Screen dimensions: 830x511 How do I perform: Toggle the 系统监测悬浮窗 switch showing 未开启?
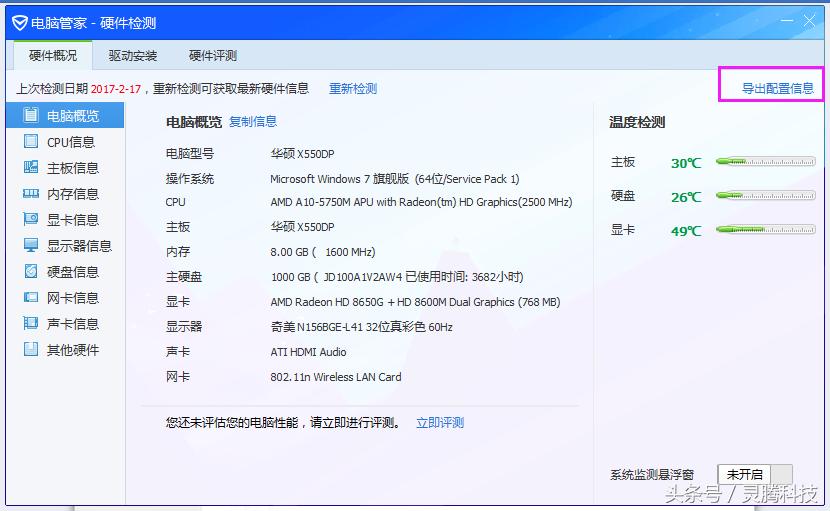pos(755,474)
